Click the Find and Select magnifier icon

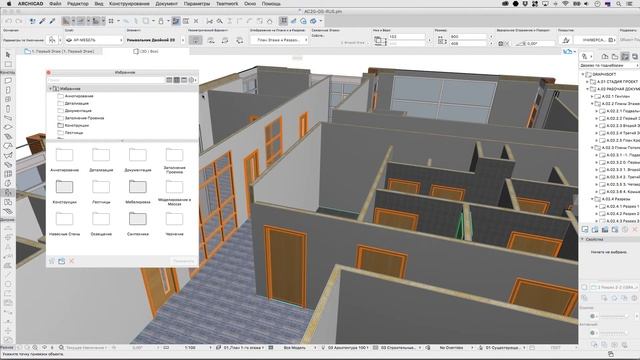click(x=220, y=21)
